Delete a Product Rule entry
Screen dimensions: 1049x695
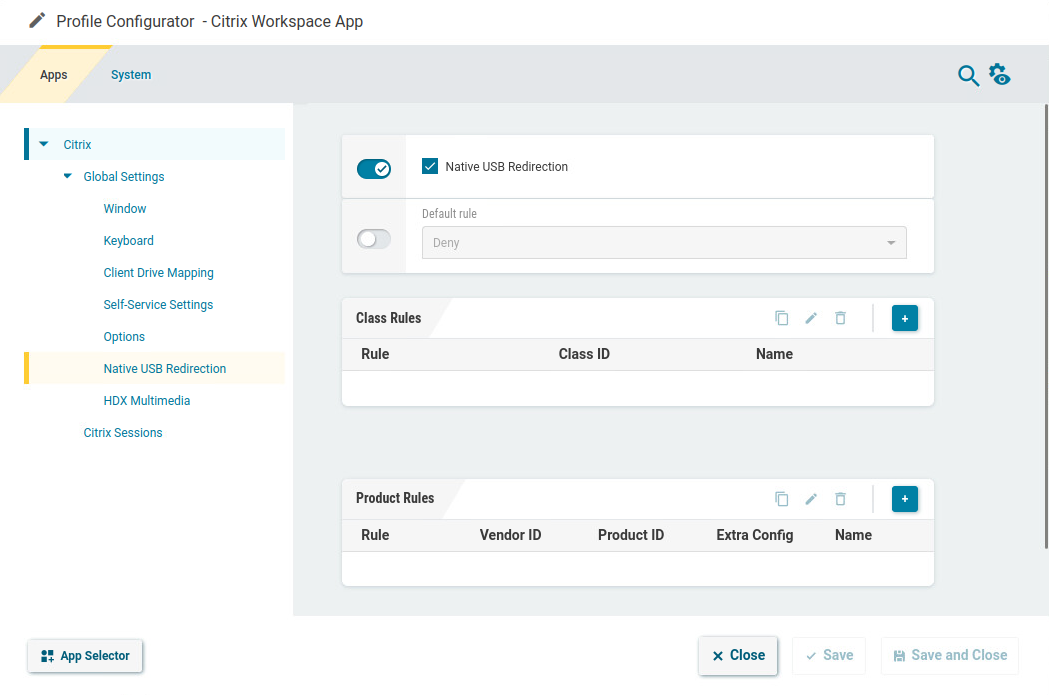(840, 499)
